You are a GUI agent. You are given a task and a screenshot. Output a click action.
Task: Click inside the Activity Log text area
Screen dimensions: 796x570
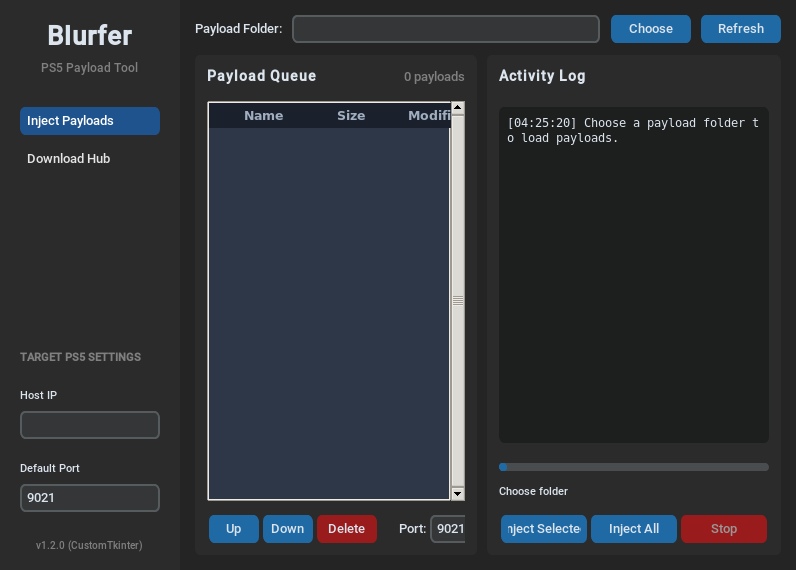[634, 275]
